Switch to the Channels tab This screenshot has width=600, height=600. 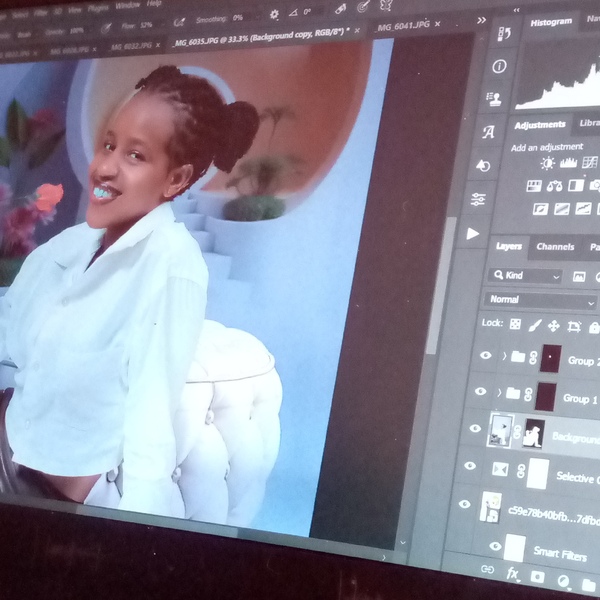coord(555,247)
